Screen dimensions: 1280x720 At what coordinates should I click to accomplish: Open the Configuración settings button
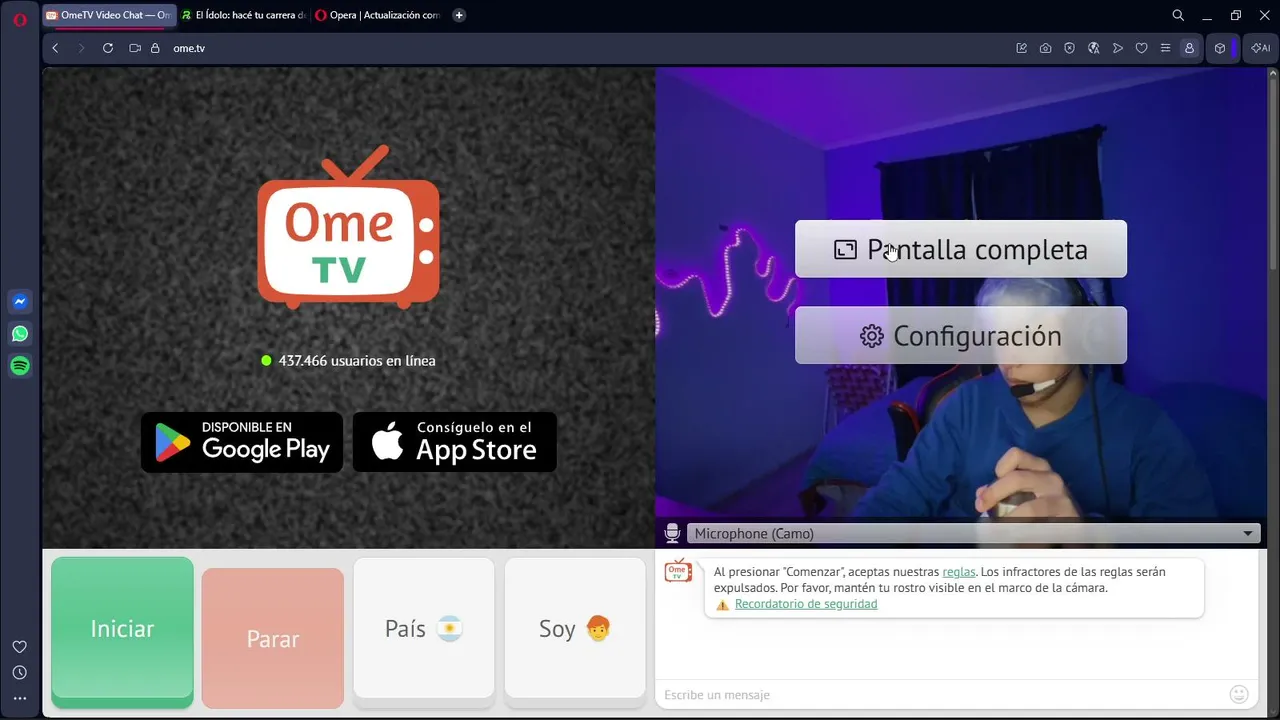(961, 335)
